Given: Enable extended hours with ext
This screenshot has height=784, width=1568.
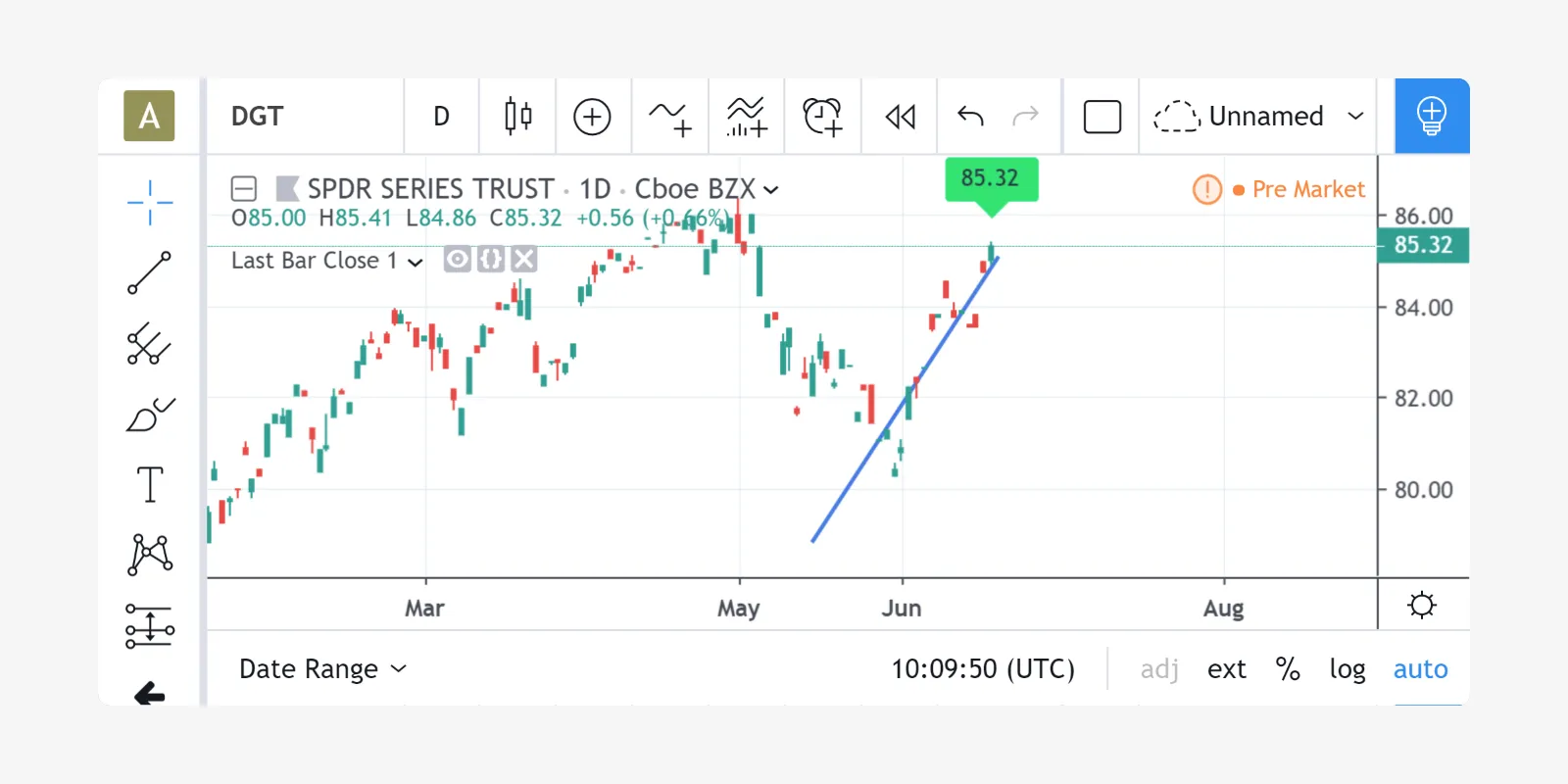Looking at the screenshot, I should tap(1227, 669).
